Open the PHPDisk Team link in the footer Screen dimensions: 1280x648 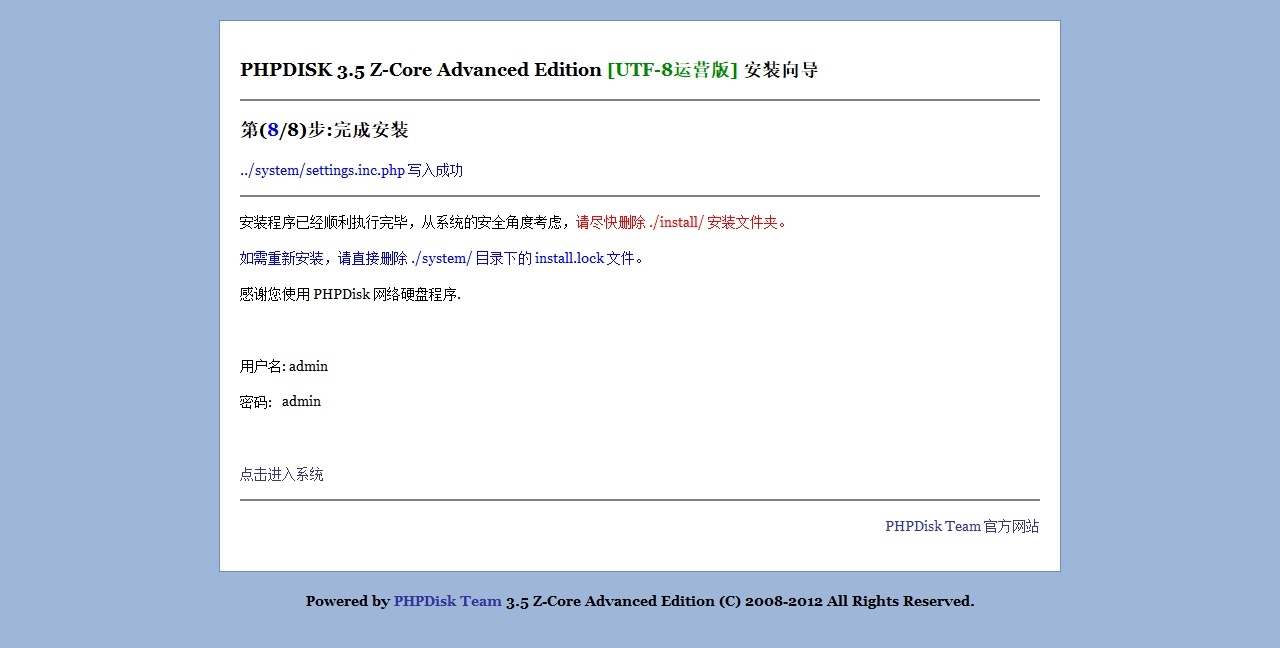coord(447,601)
